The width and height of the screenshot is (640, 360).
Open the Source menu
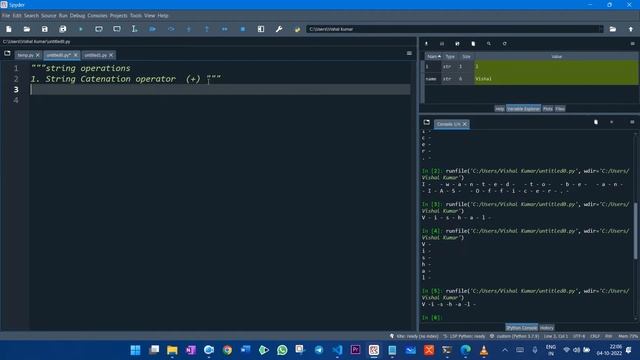(49, 16)
